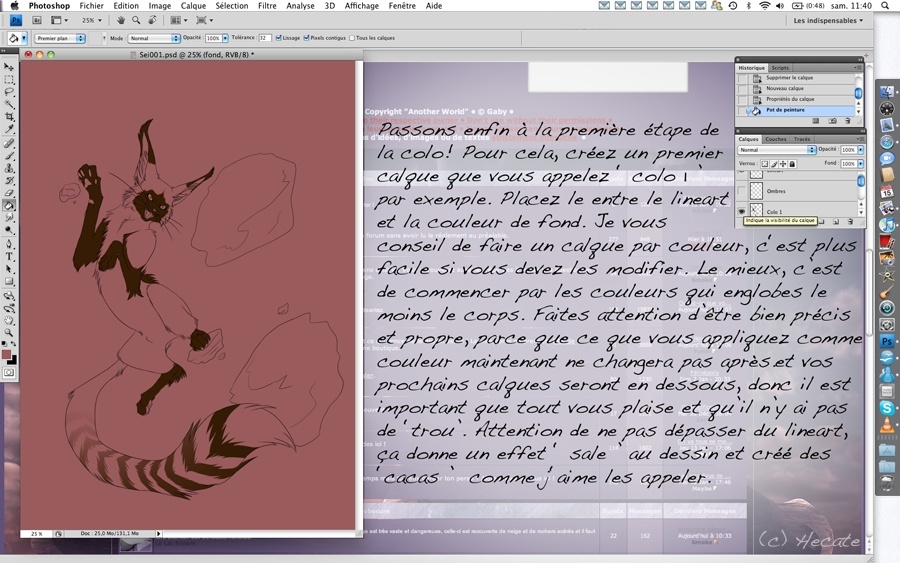Select the Path Selection tool
The image size is (900, 563).
[x=9, y=269]
